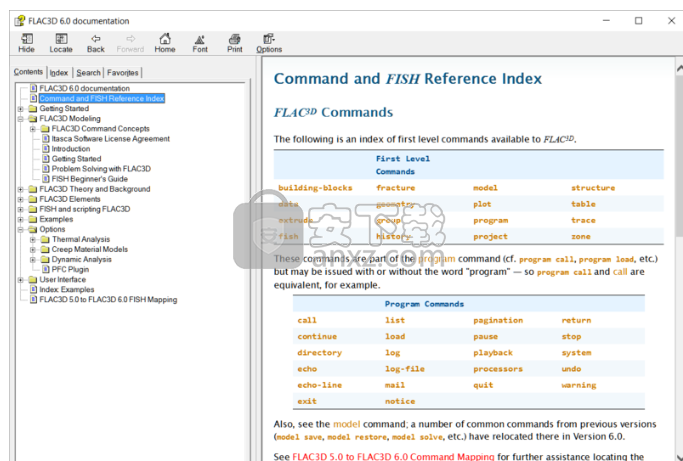The image size is (683, 461).
Task: Expand the Thermal Analysis node
Action: click(33, 239)
